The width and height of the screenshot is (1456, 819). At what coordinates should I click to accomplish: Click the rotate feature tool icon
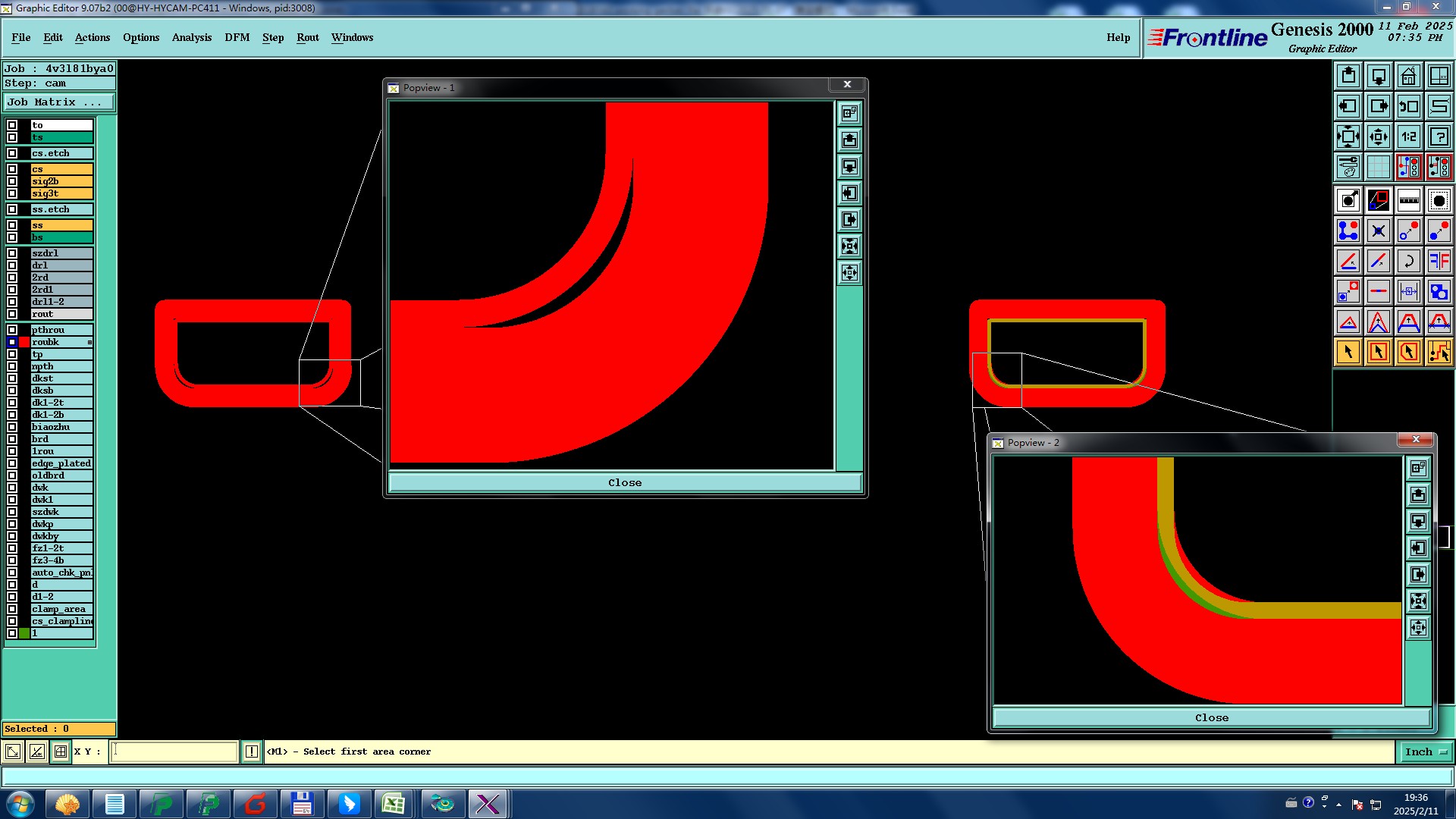point(1408,261)
